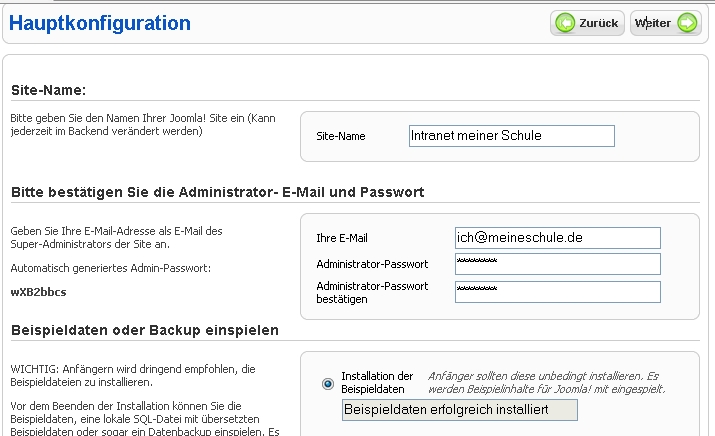
Task: Click the Ihre E-Mail label
Action: [x=342, y=238]
